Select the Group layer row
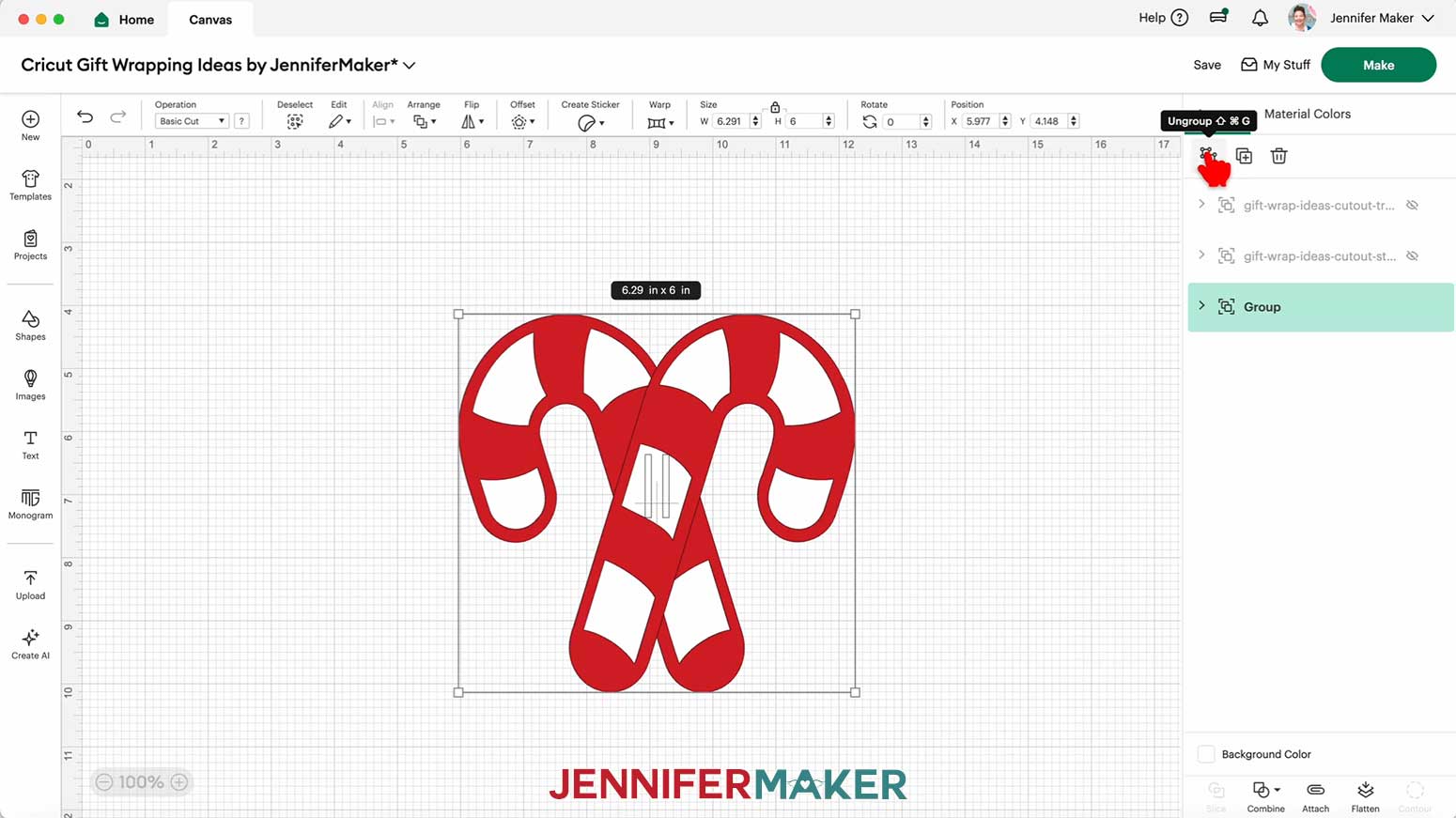Image resolution: width=1456 pixels, height=818 pixels. click(1321, 307)
